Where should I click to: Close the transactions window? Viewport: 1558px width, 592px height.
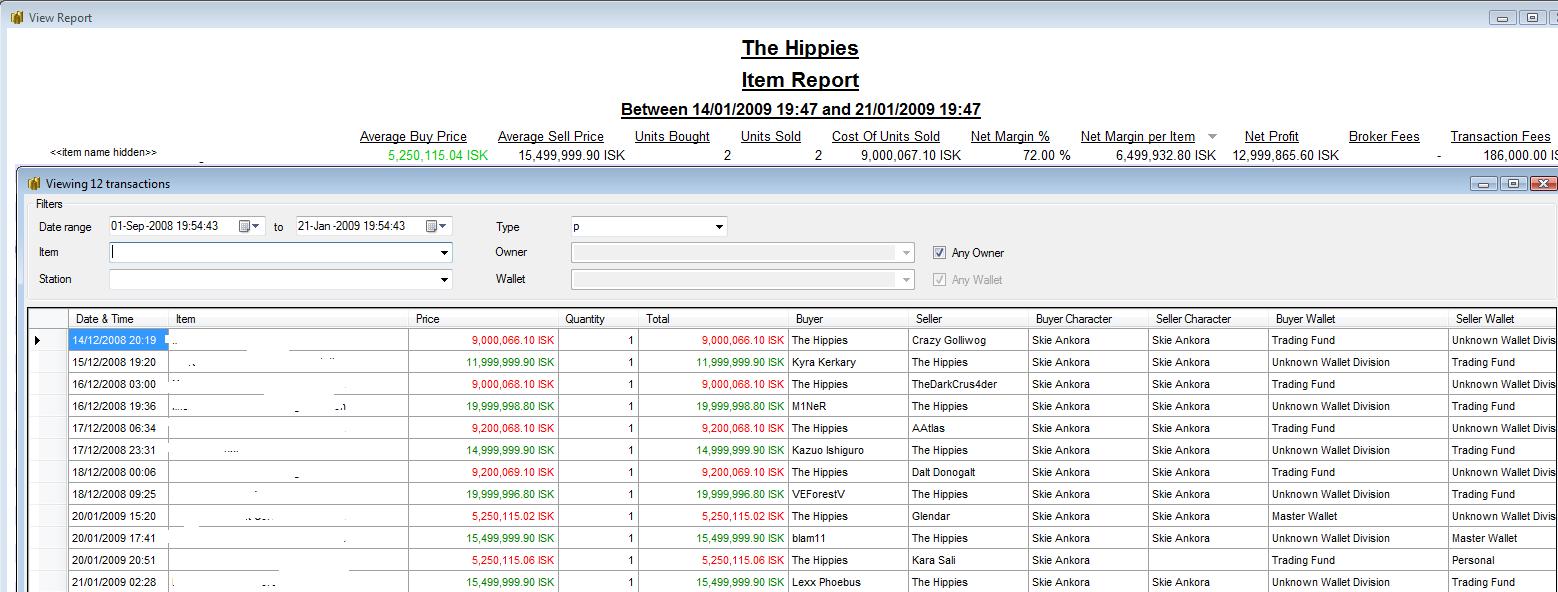tap(1544, 184)
